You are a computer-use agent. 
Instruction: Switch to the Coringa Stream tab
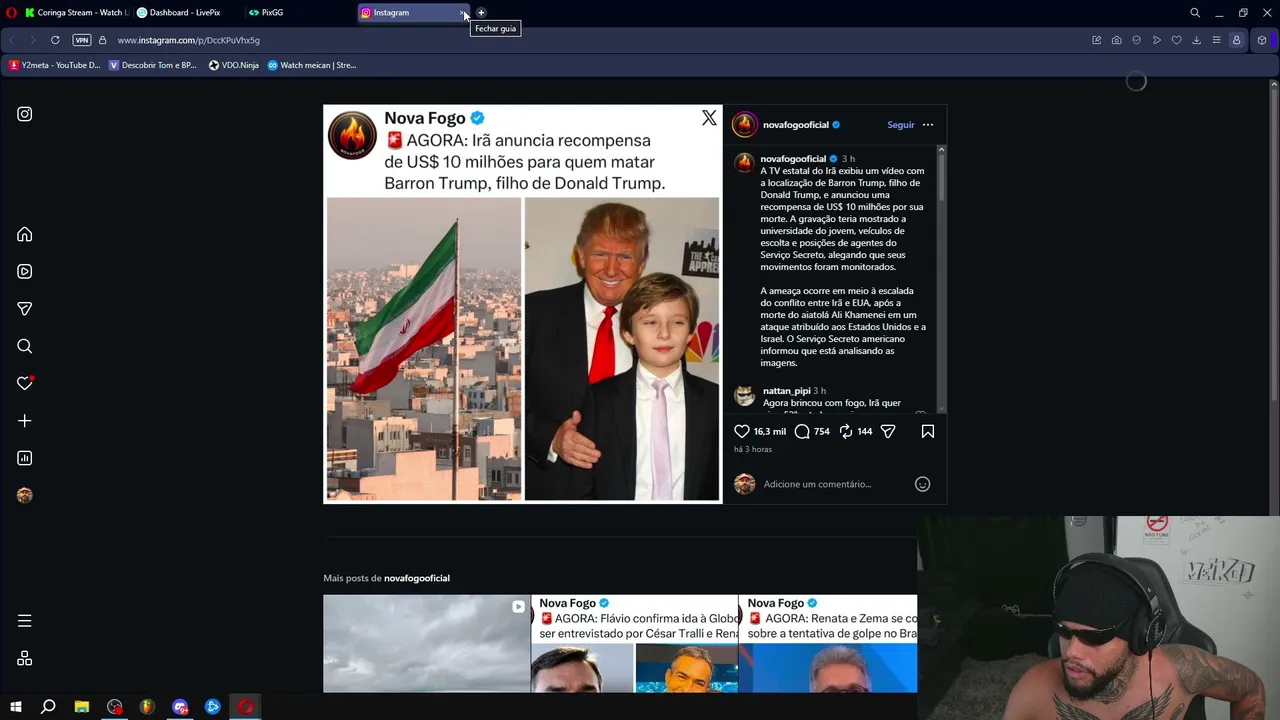point(75,13)
